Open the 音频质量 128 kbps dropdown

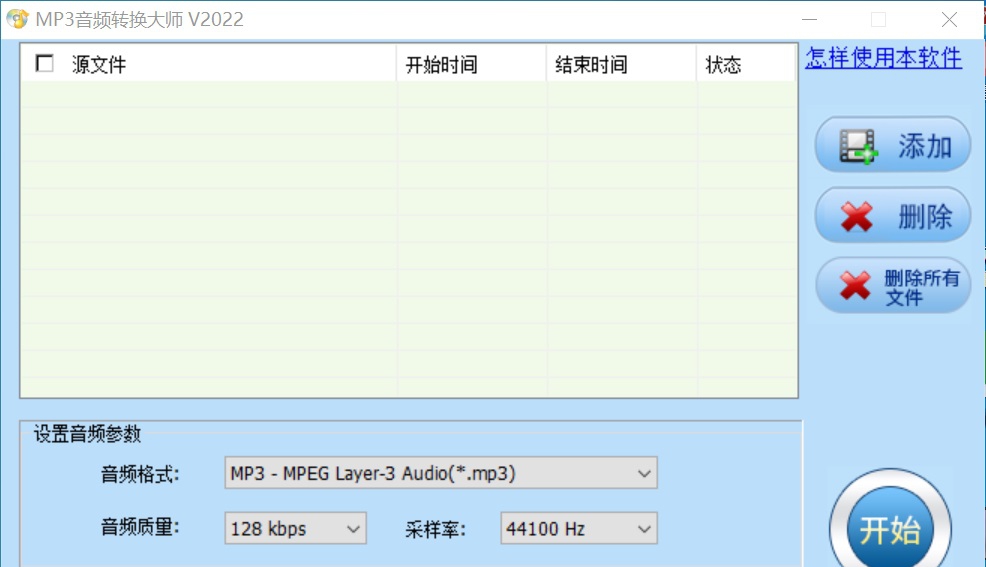pos(296,529)
